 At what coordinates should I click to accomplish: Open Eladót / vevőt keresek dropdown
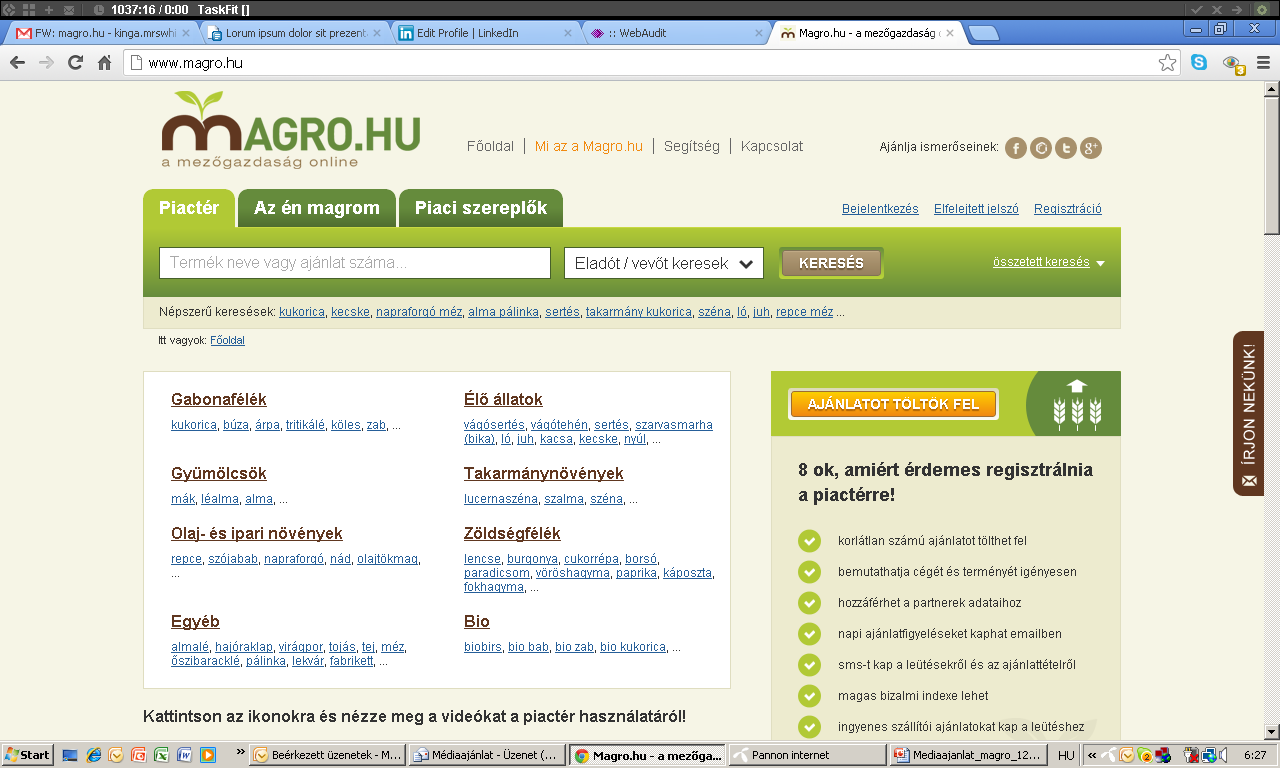[664, 263]
